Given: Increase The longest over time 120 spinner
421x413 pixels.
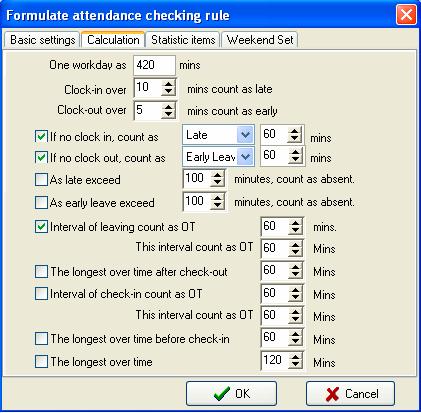Looking at the screenshot, I should click(295, 357).
